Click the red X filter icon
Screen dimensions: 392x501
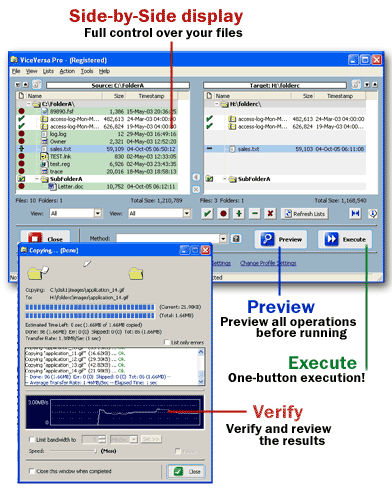tap(270, 213)
